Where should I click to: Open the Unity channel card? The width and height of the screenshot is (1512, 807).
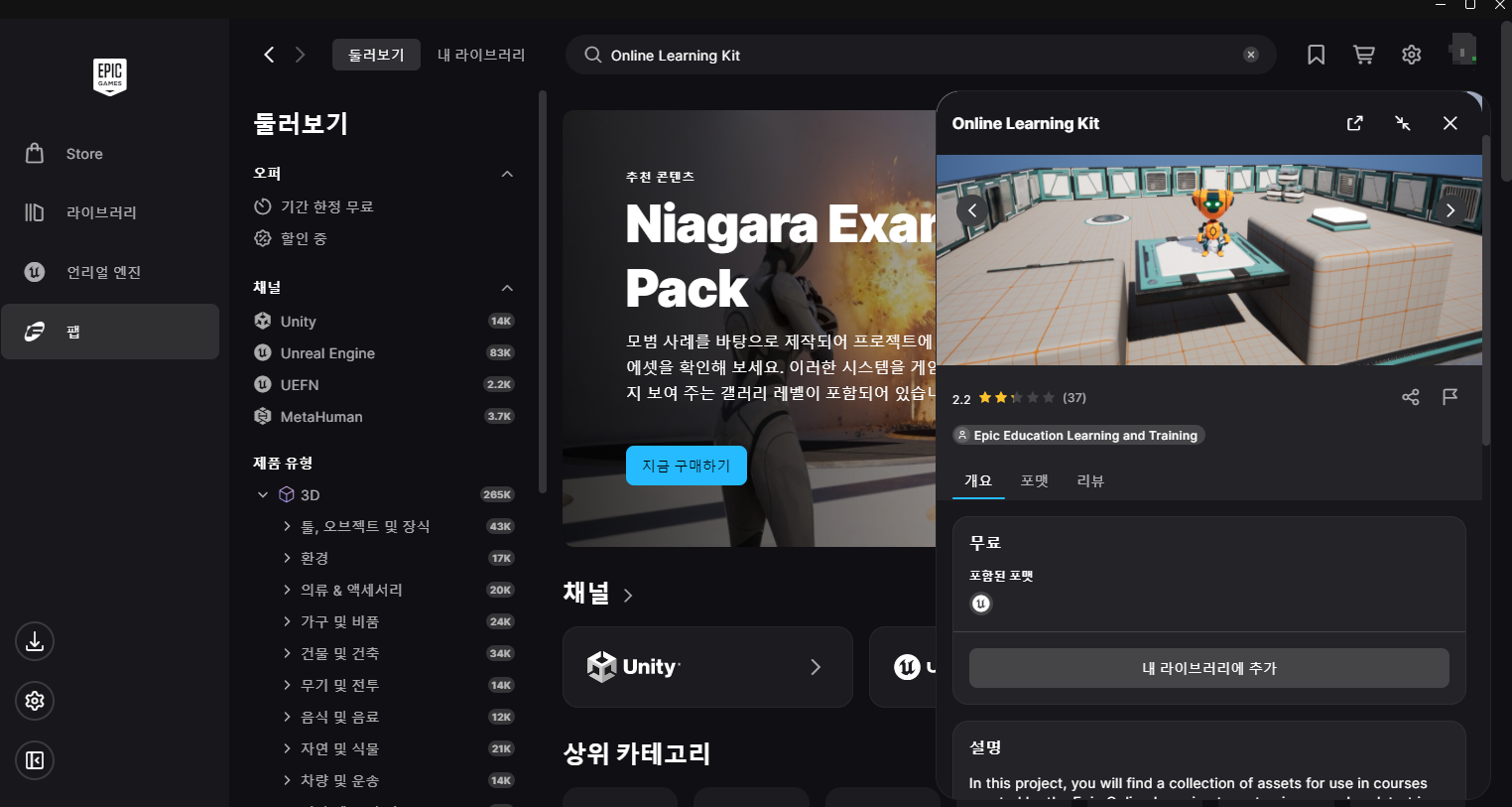[x=707, y=667]
